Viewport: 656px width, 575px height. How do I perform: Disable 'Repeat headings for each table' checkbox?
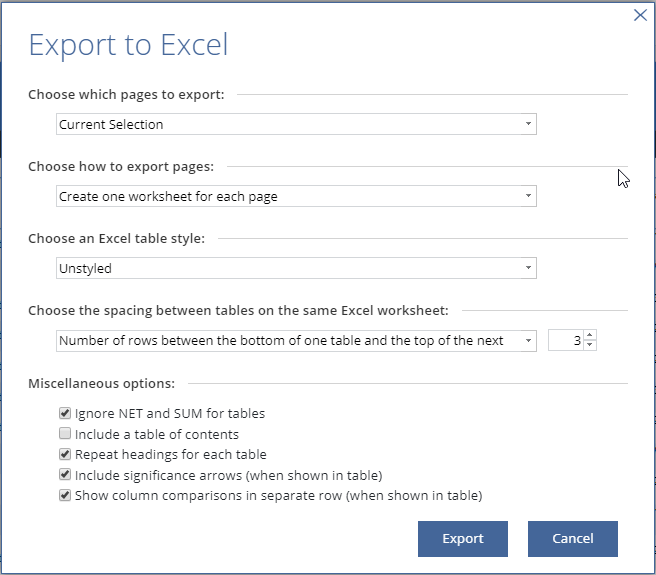click(x=65, y=455)
